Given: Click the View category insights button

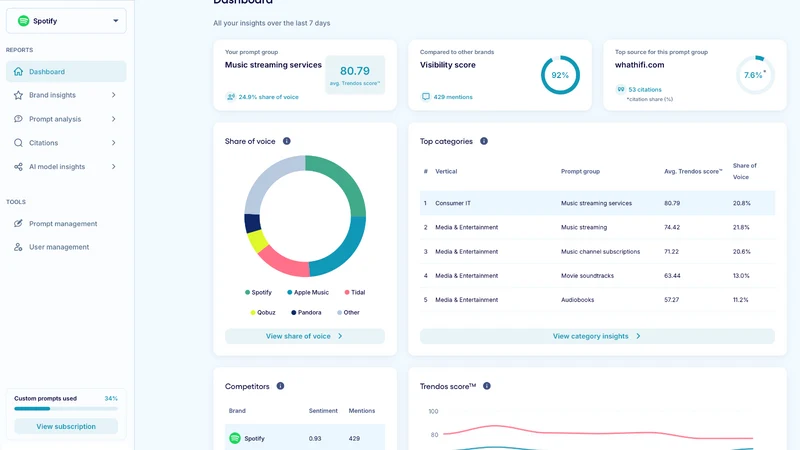Looking at the screenshot, I should pos(597,336).
